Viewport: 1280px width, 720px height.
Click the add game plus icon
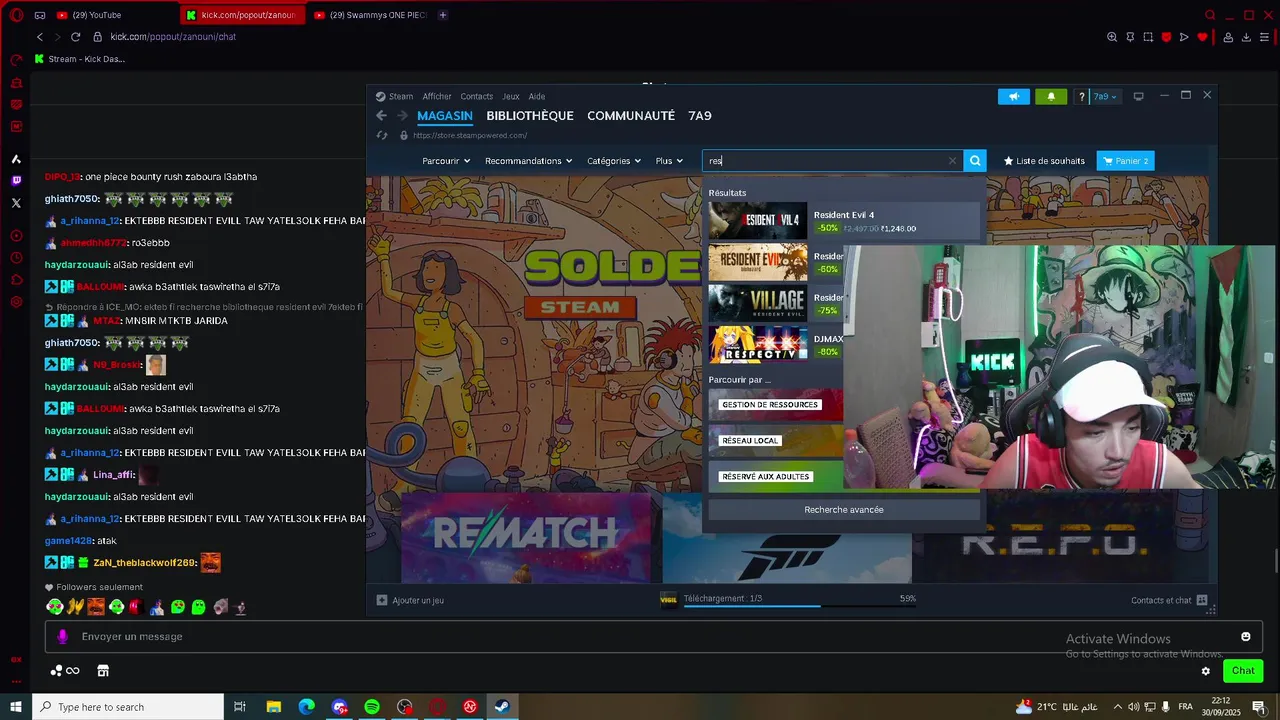pyautogui.click(x=382, y=600)
